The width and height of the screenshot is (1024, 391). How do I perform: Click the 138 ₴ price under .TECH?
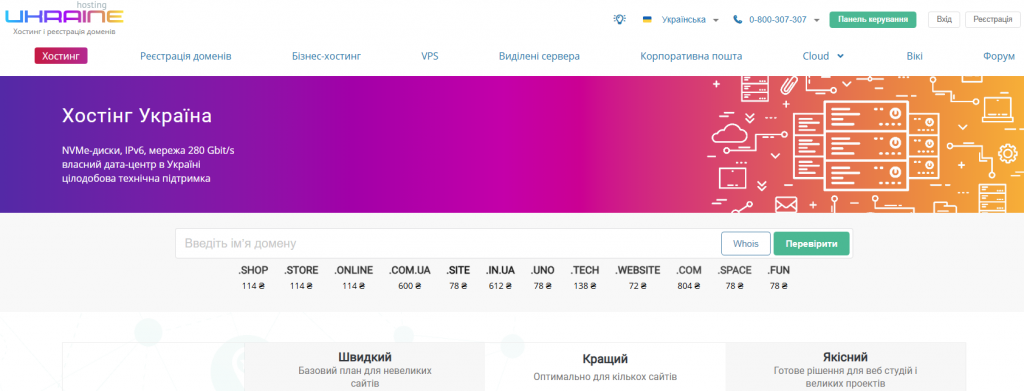[x=584, y=286]
